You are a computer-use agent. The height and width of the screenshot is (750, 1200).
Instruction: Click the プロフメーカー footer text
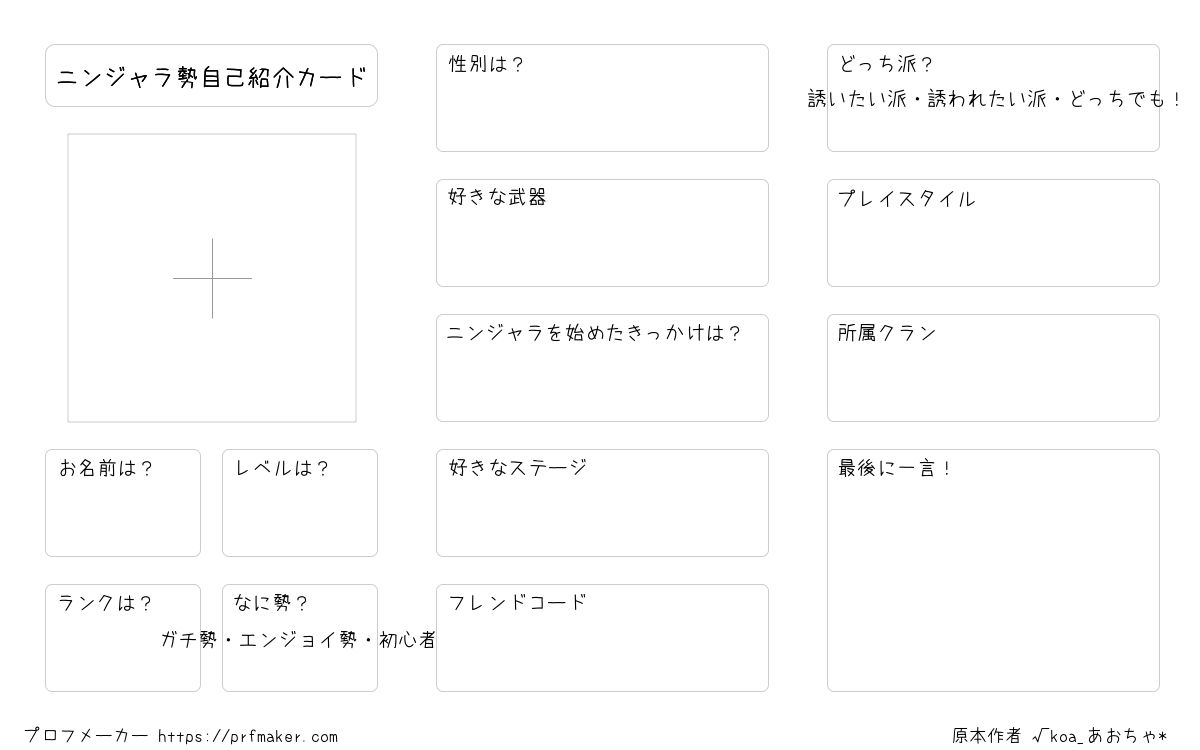[87, 736]
